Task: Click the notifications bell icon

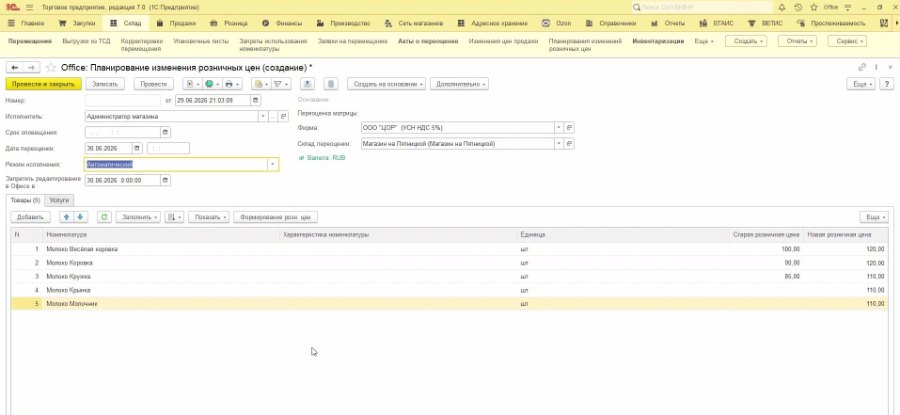Action: pyautogui.click(x=782, y=7)
